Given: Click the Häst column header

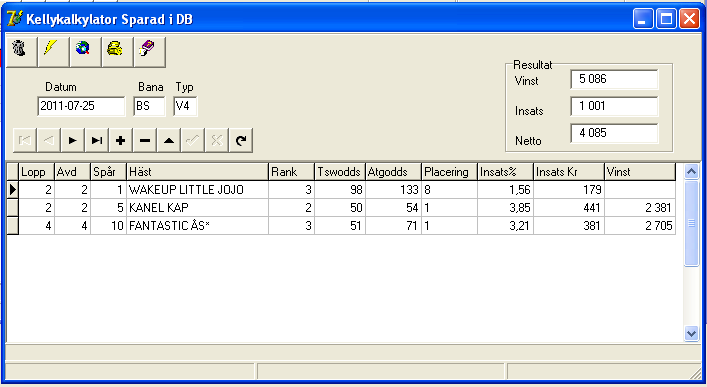Looking at the screenshot, I should coord(197,172).
